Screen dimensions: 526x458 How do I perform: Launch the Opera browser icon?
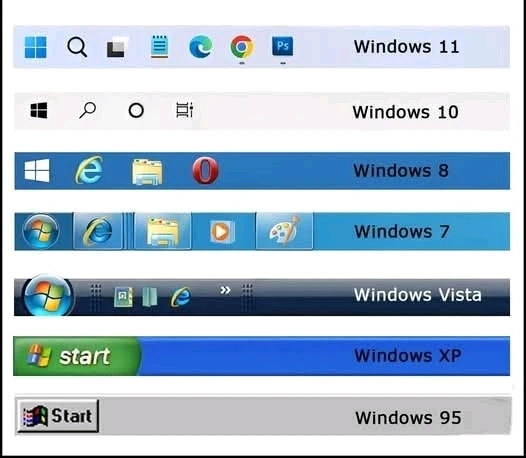(205, 170)
